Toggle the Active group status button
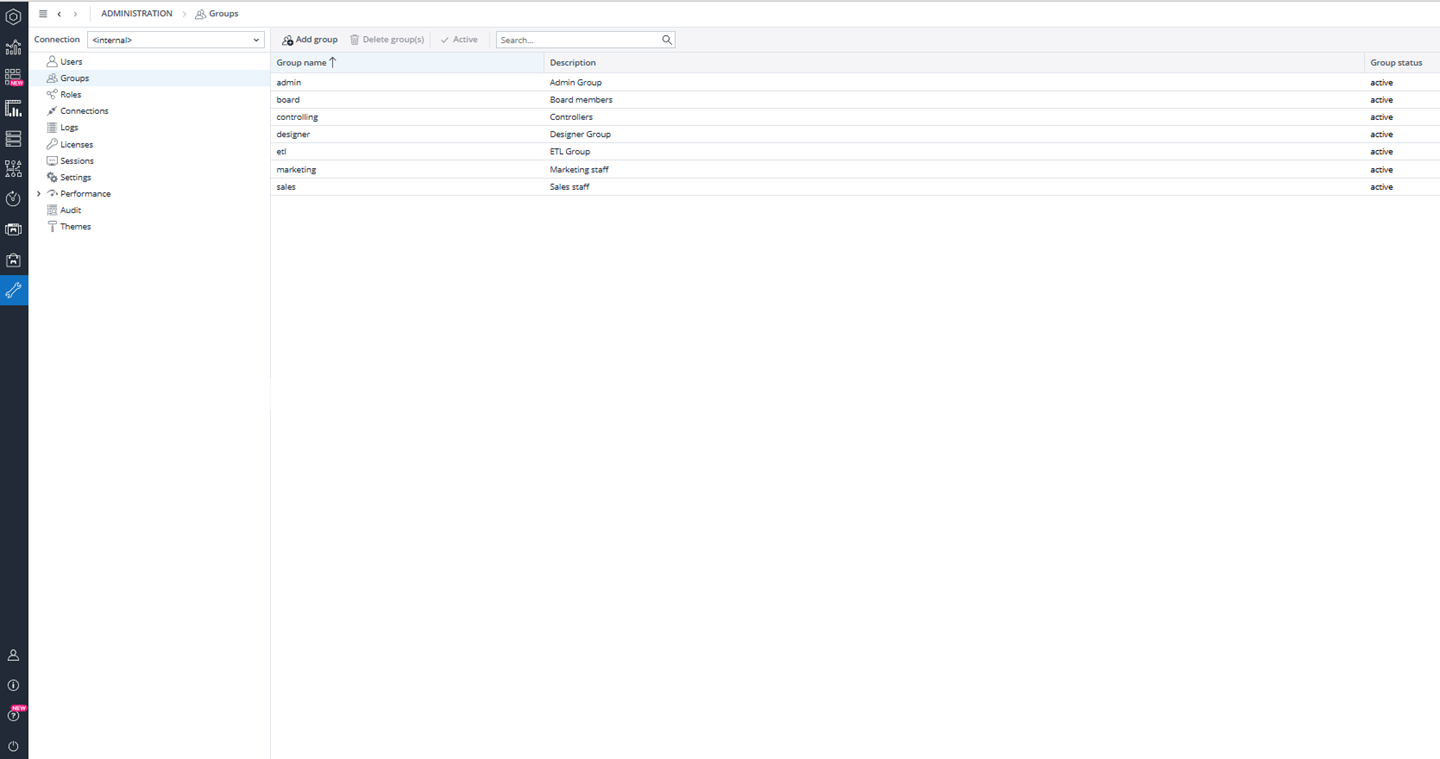 (459, 40)
